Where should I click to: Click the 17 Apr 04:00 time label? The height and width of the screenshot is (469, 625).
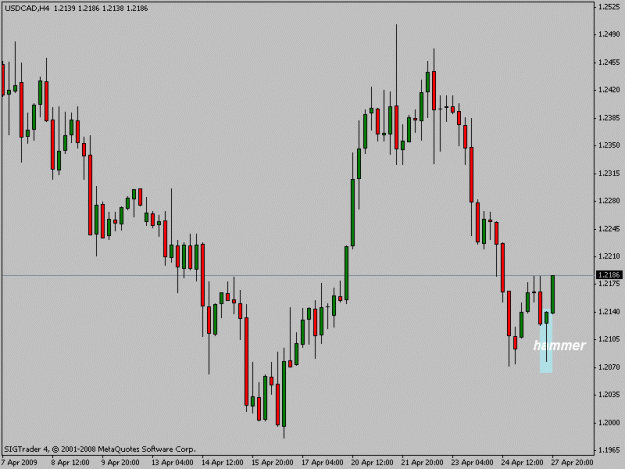[x=322, y=463]
